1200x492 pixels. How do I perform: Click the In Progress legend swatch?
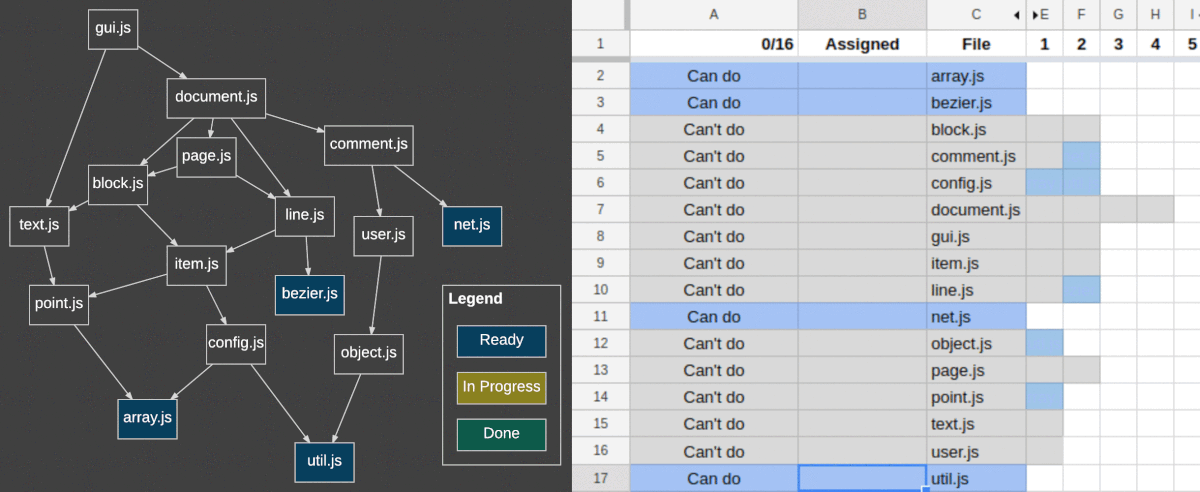tap(501, 387)
